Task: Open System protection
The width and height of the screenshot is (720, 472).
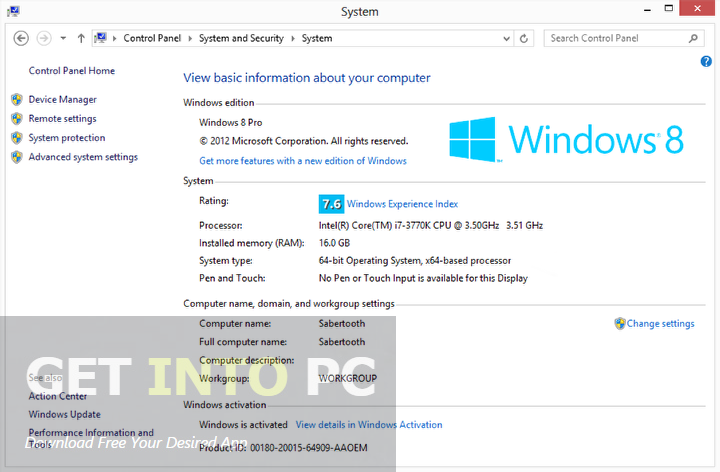Action: (x=67, y=138)
